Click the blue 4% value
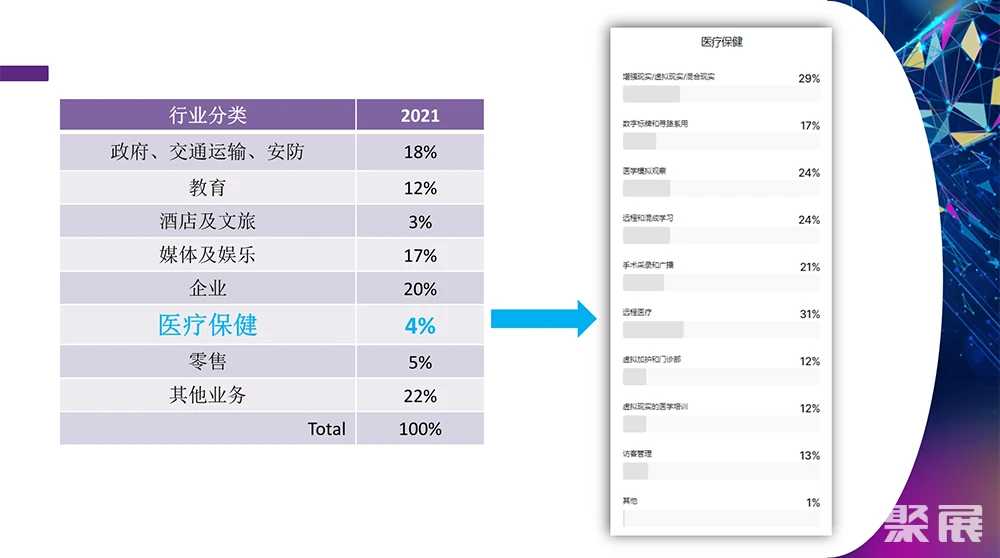Image resolution: width=1000 pixels, height=558 pixels. [x=420, y=326]
